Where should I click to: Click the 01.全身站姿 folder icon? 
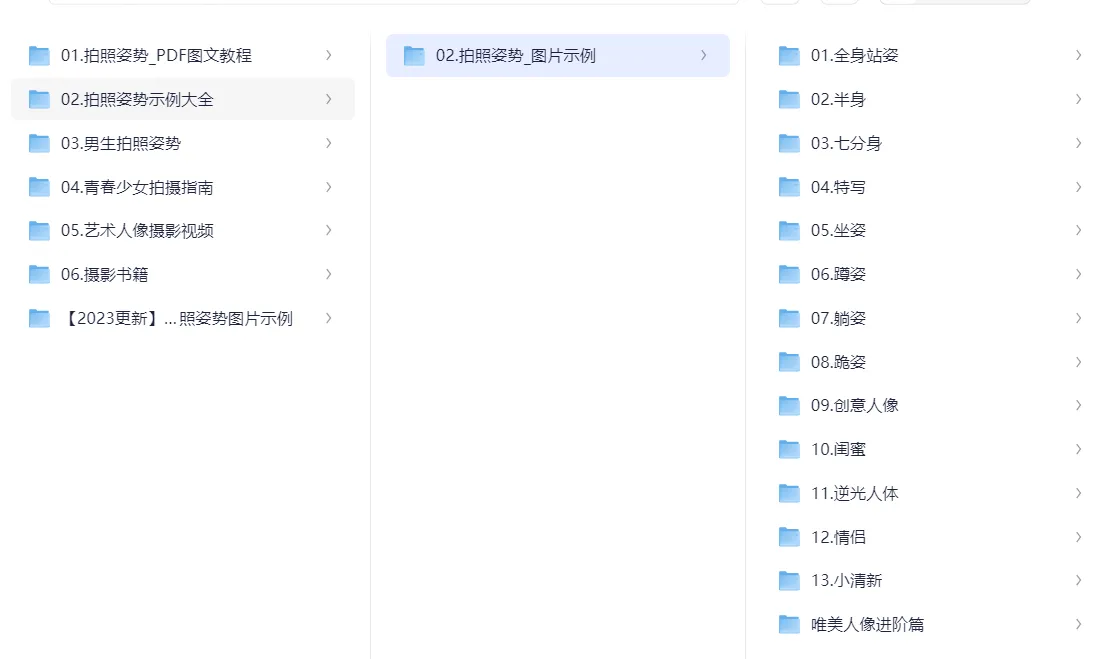789,56
